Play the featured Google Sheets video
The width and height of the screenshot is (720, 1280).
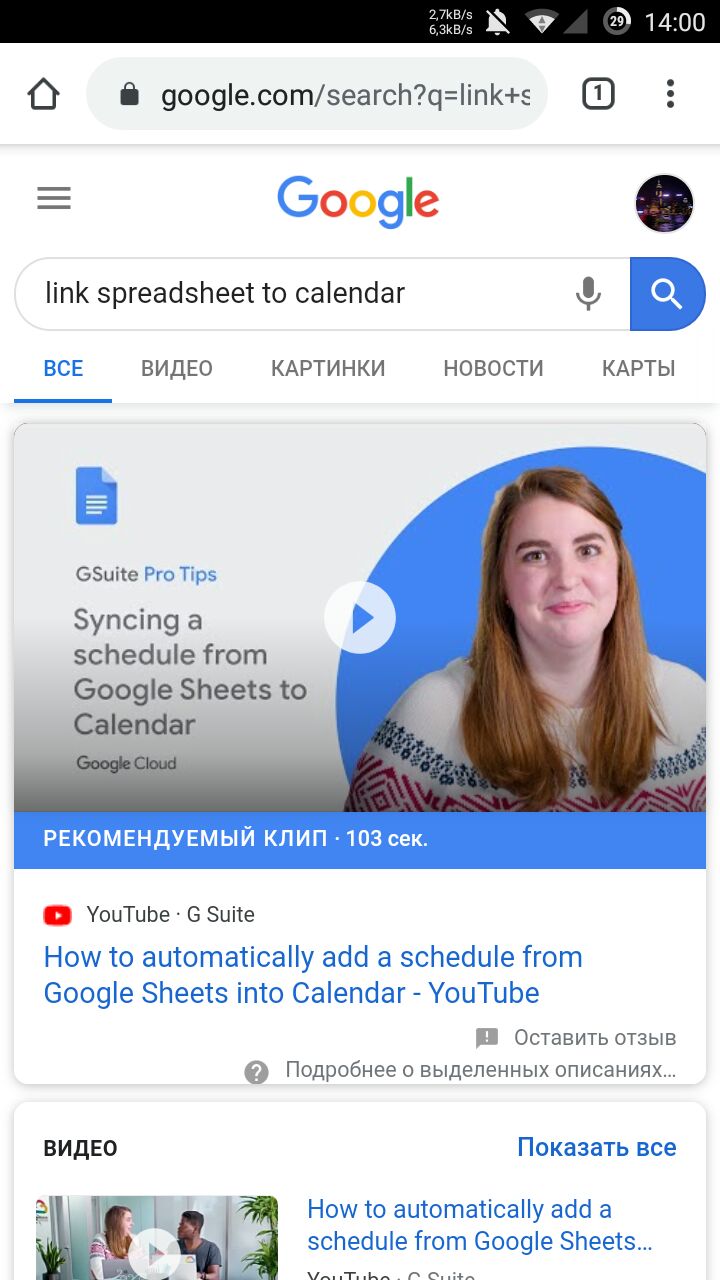point(360,618)
